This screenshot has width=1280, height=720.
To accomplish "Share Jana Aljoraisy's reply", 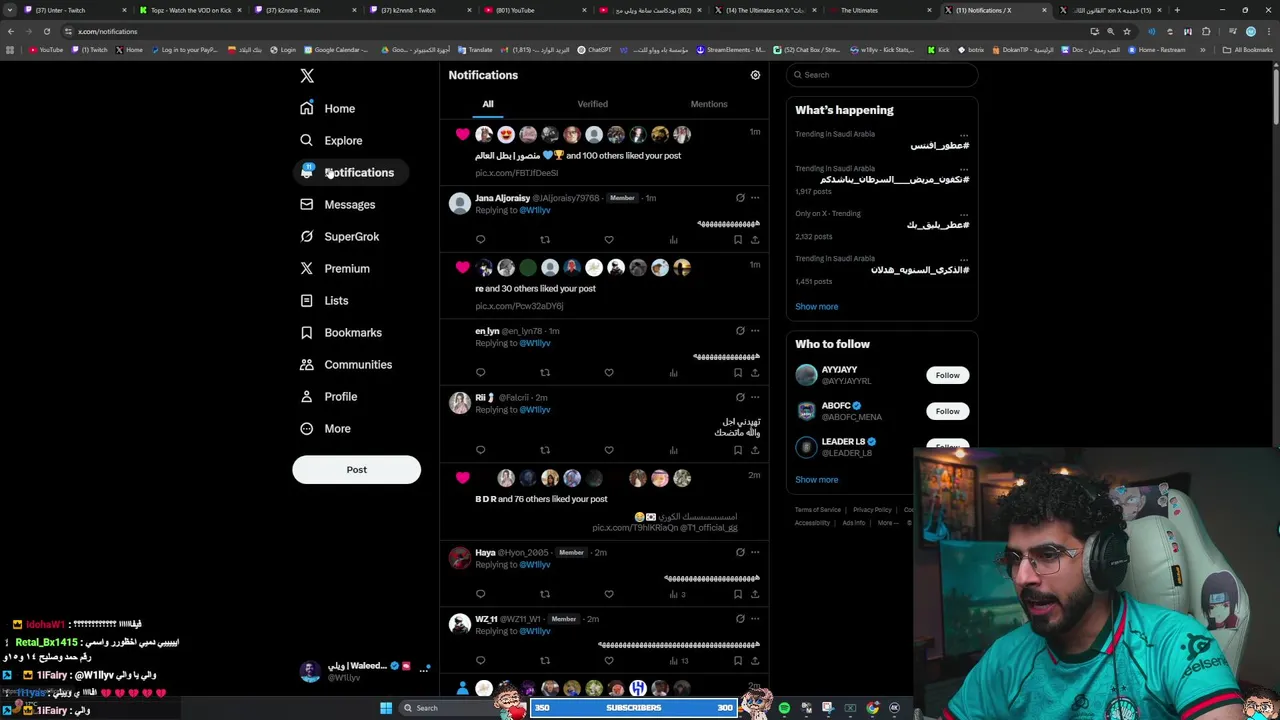I will tap(755, 240).
